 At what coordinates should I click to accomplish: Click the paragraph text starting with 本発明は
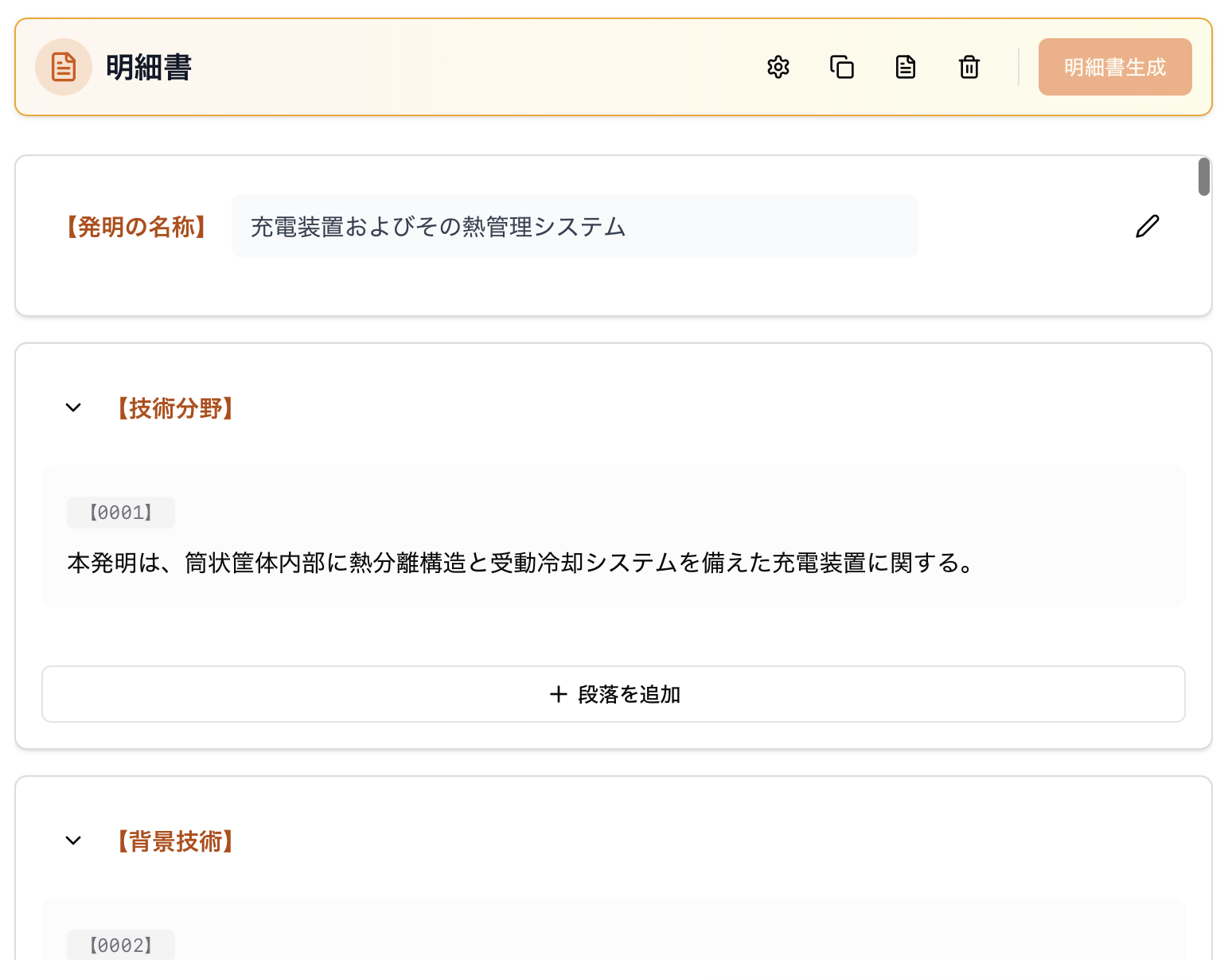(x=519, y=563)
